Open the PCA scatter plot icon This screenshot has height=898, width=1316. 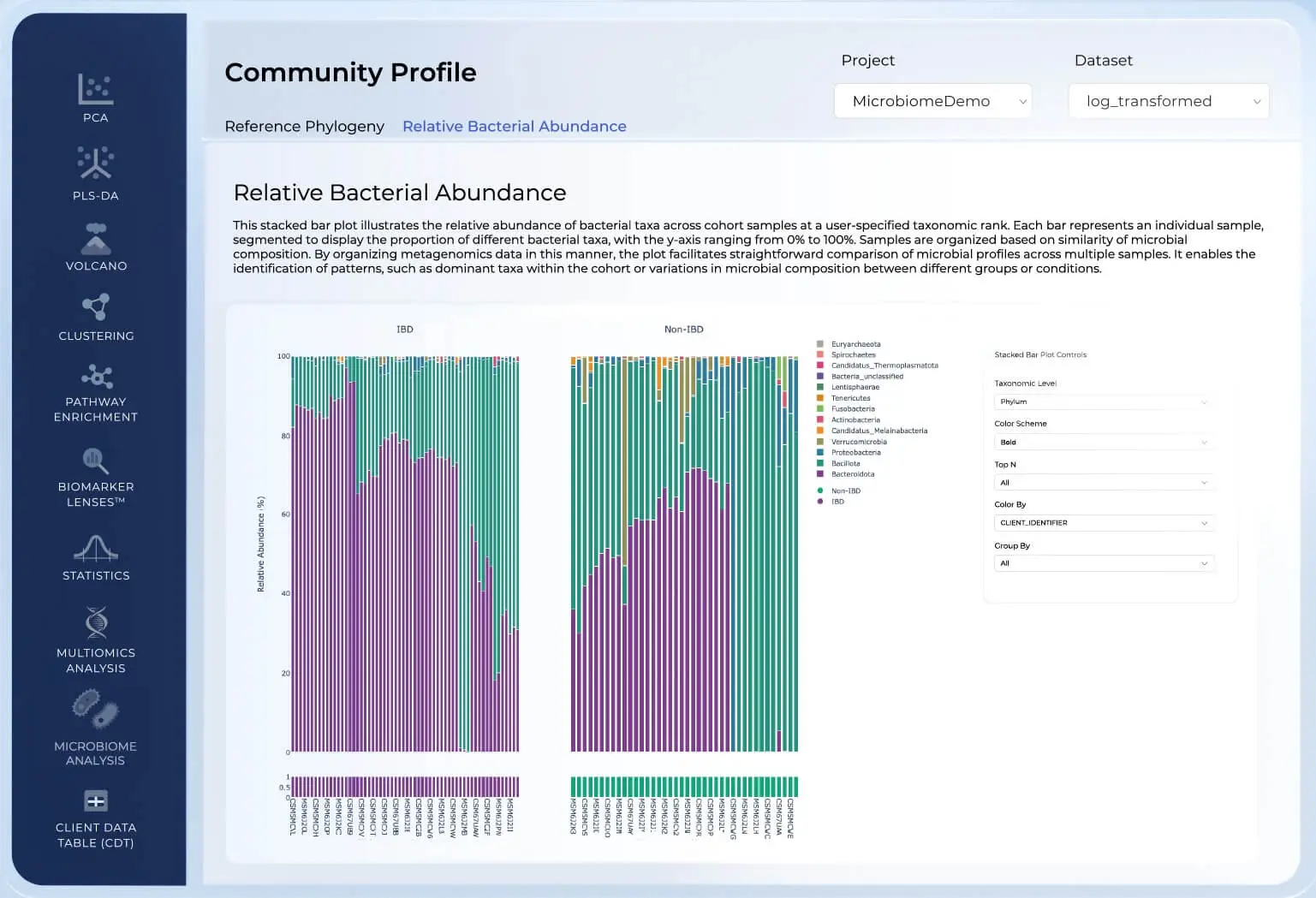point(96,89)
